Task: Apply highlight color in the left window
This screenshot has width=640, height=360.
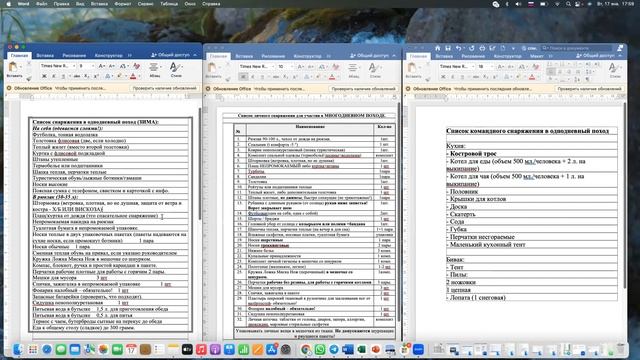Action: (x=120, y=76)
